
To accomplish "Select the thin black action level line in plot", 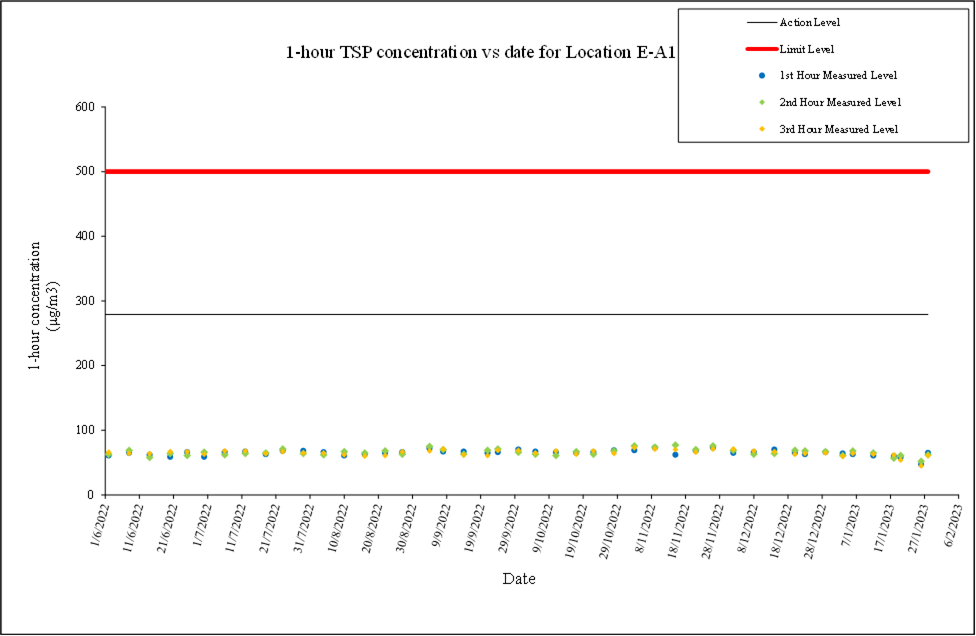I will click(516, 314).
